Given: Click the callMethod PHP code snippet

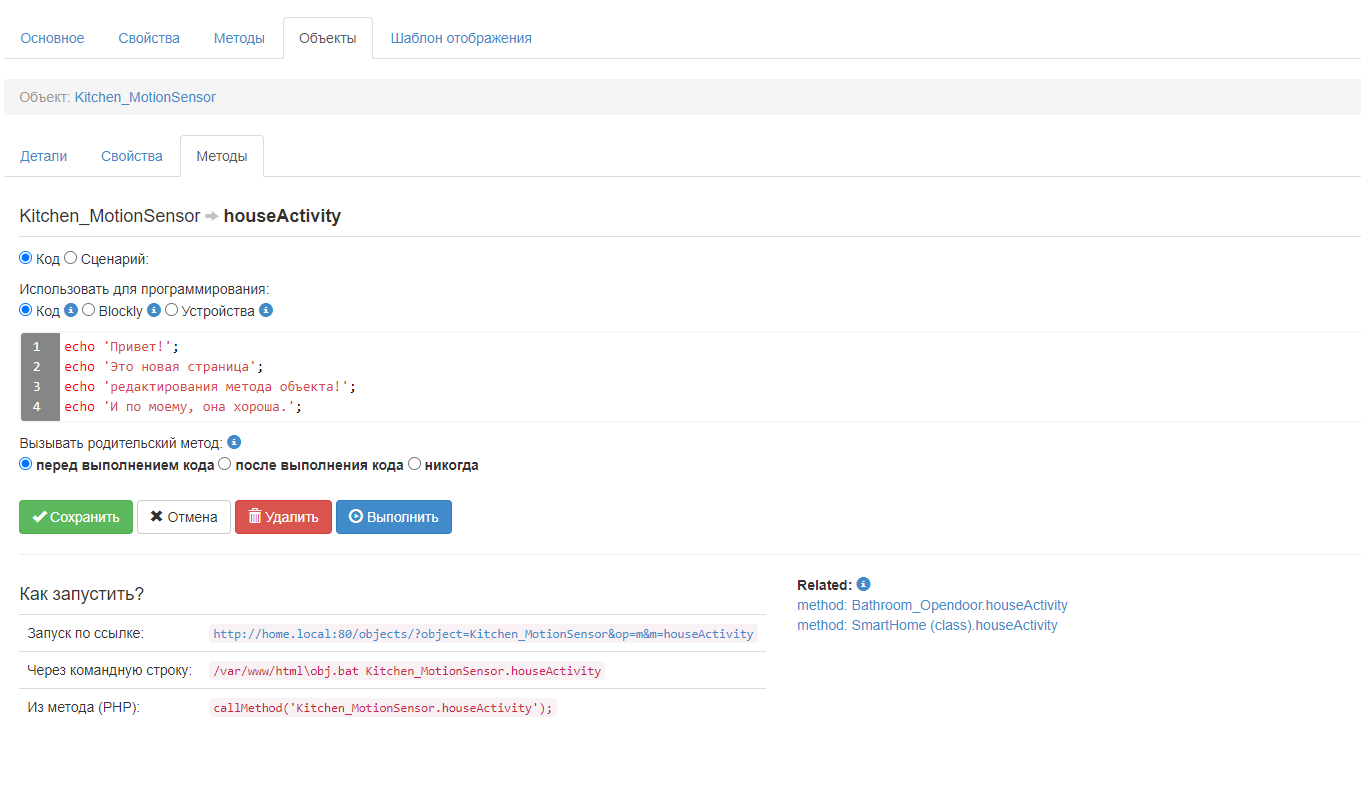Looking at the screenshot, I should pos(382,708).
